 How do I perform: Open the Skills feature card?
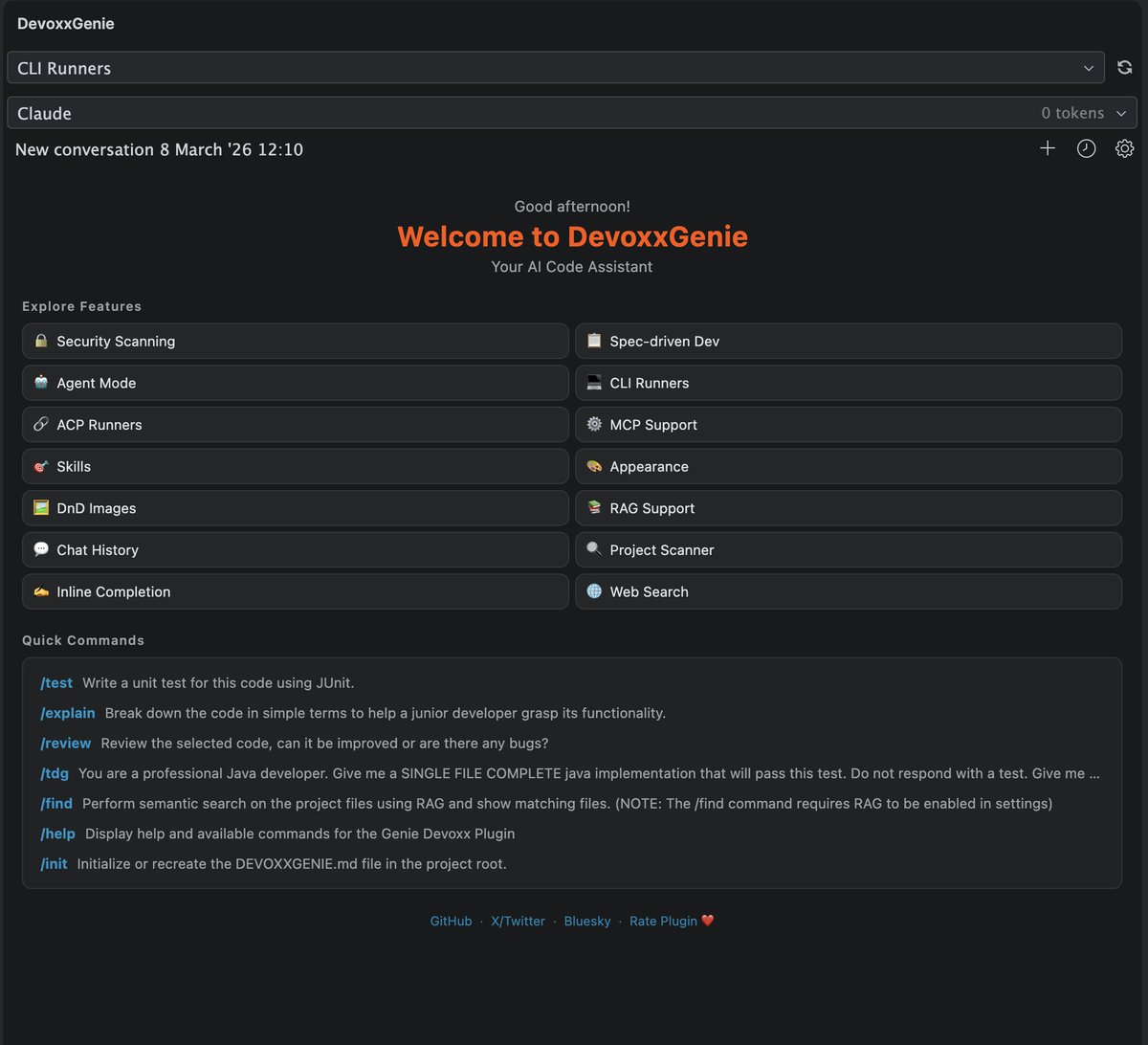296,466
